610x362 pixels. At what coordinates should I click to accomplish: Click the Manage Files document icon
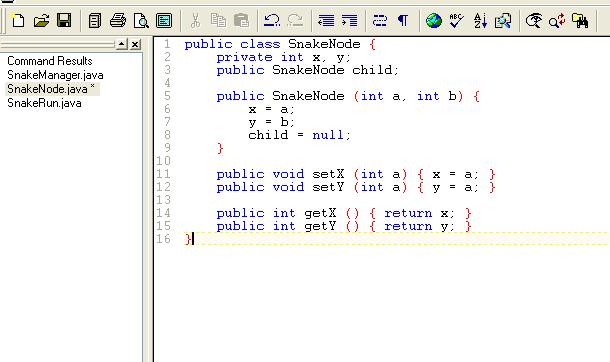[95, 20]
